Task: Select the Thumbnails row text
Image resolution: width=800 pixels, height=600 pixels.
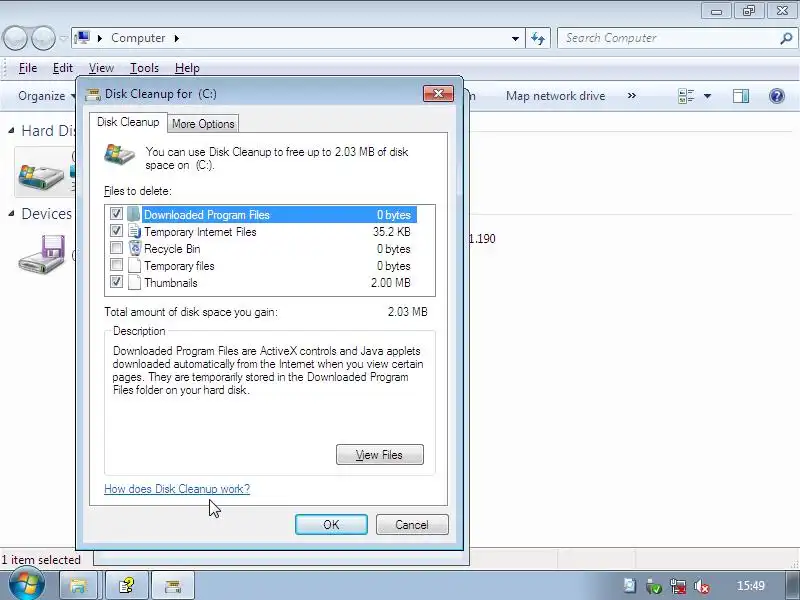Action: 170,283
